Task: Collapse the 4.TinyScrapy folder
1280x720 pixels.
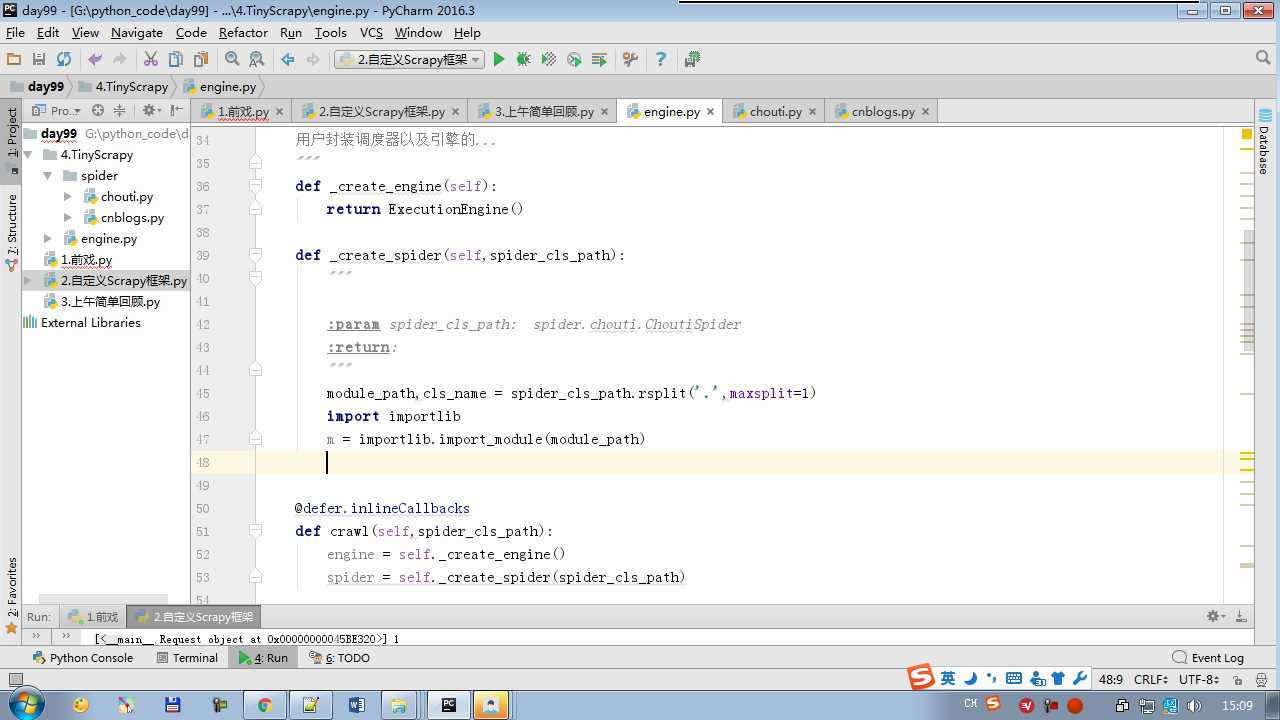Action: 29,155
